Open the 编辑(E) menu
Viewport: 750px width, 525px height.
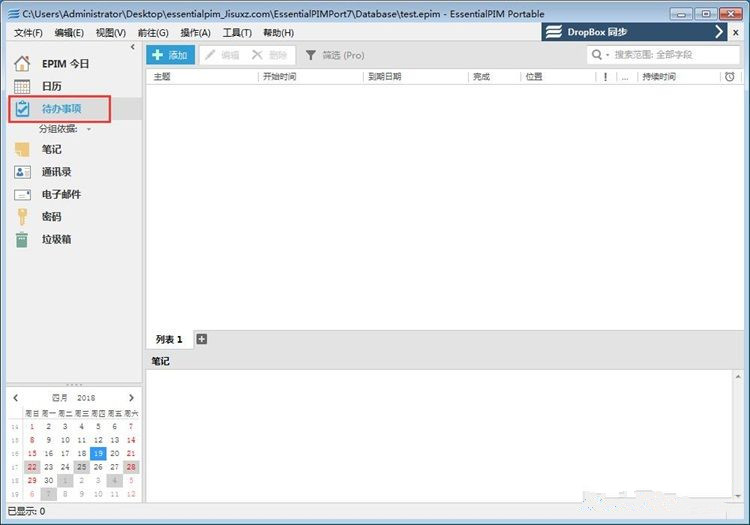click(x=69, y=33)
